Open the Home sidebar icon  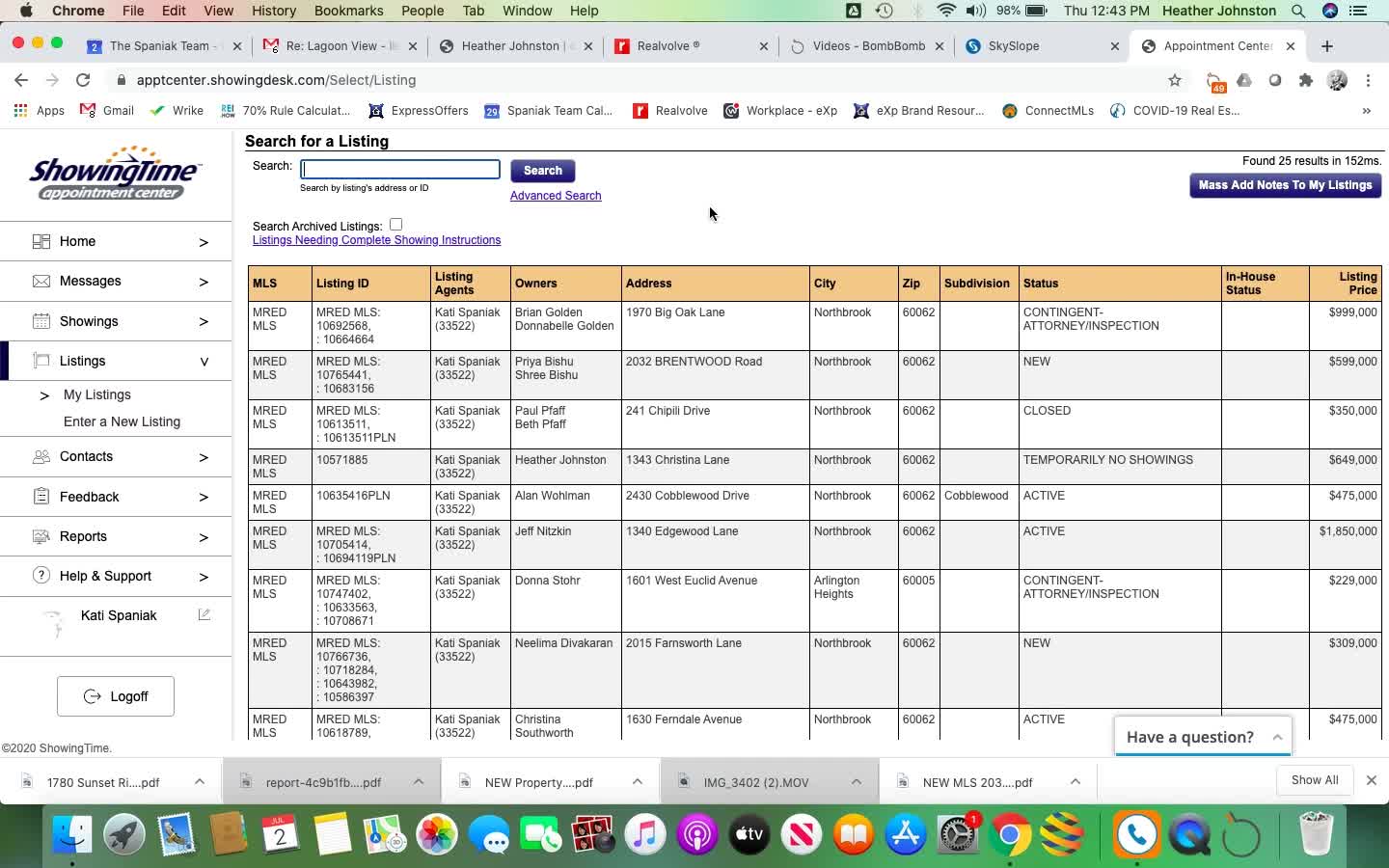[41, 241]
